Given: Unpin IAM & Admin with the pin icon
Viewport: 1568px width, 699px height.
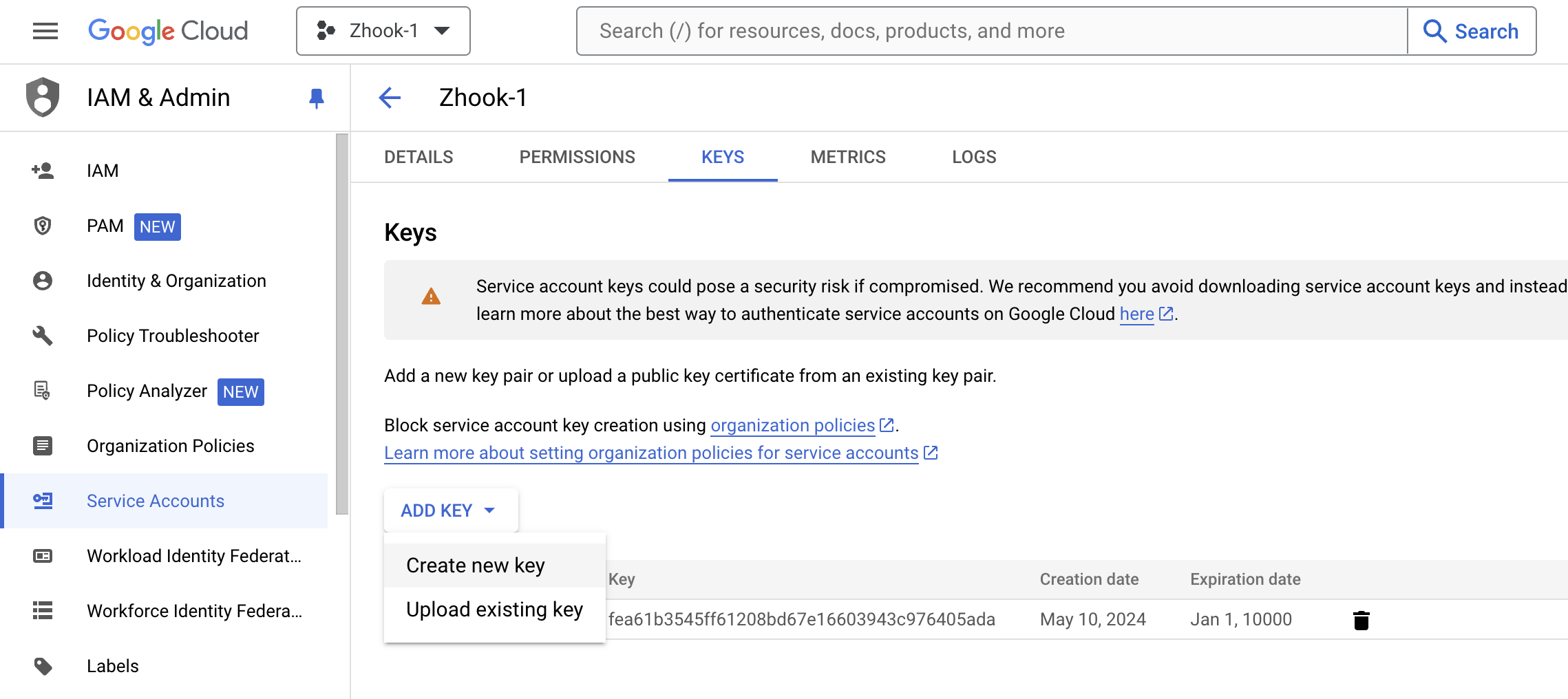Looking at the screenshot, I should coord(316,98).
